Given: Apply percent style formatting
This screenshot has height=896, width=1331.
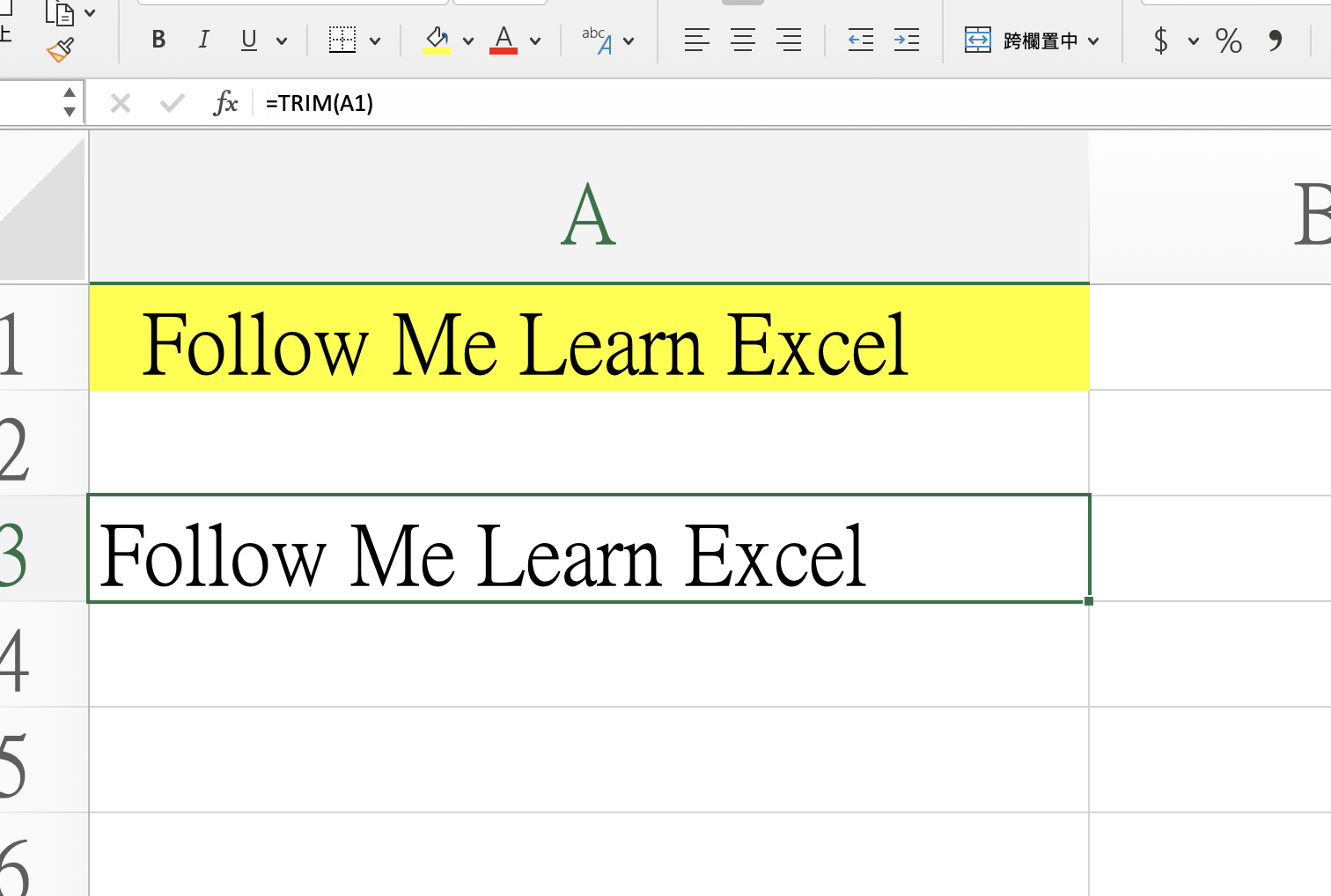Looking at the screenshot, I should pyautogui.click(x=1229, y=40).
